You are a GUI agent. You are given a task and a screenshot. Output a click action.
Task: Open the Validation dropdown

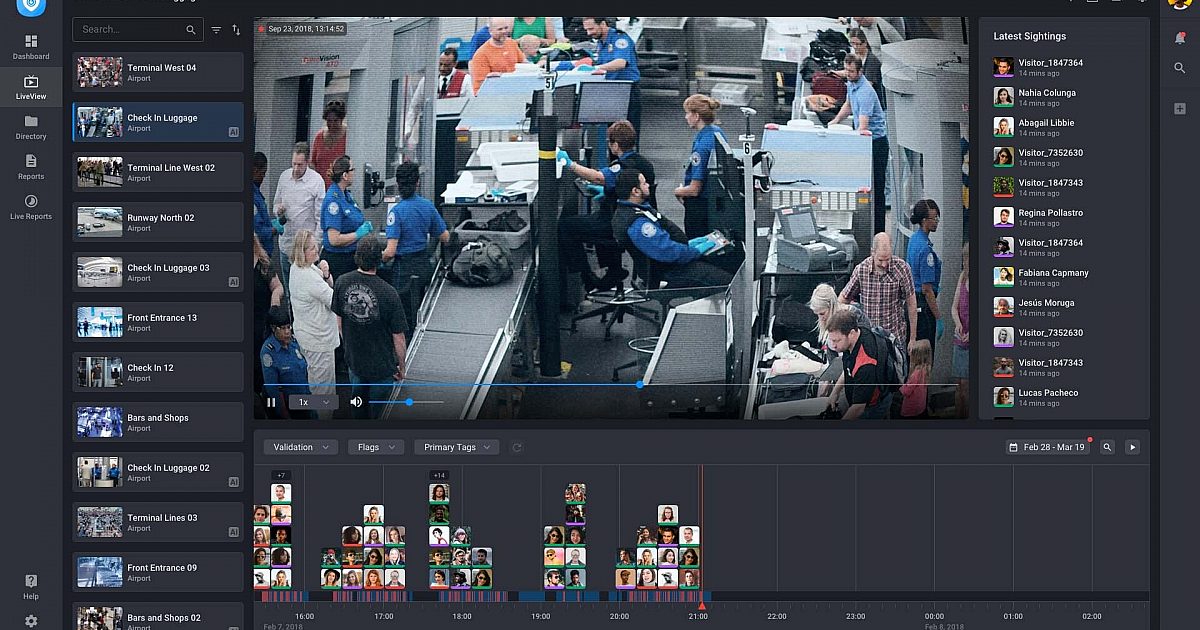pyautogui.click(x=299, y=447)
